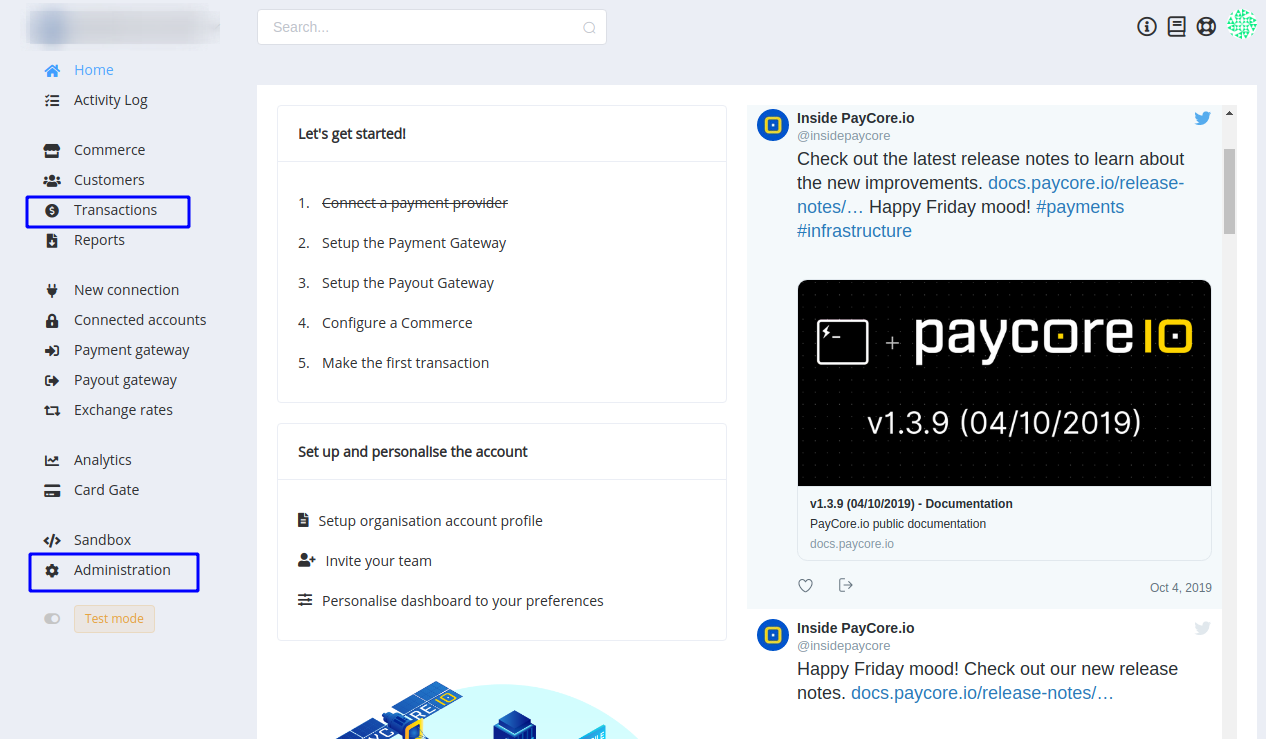
Task: Open Activity Log menu item
Action: point(111,100)
